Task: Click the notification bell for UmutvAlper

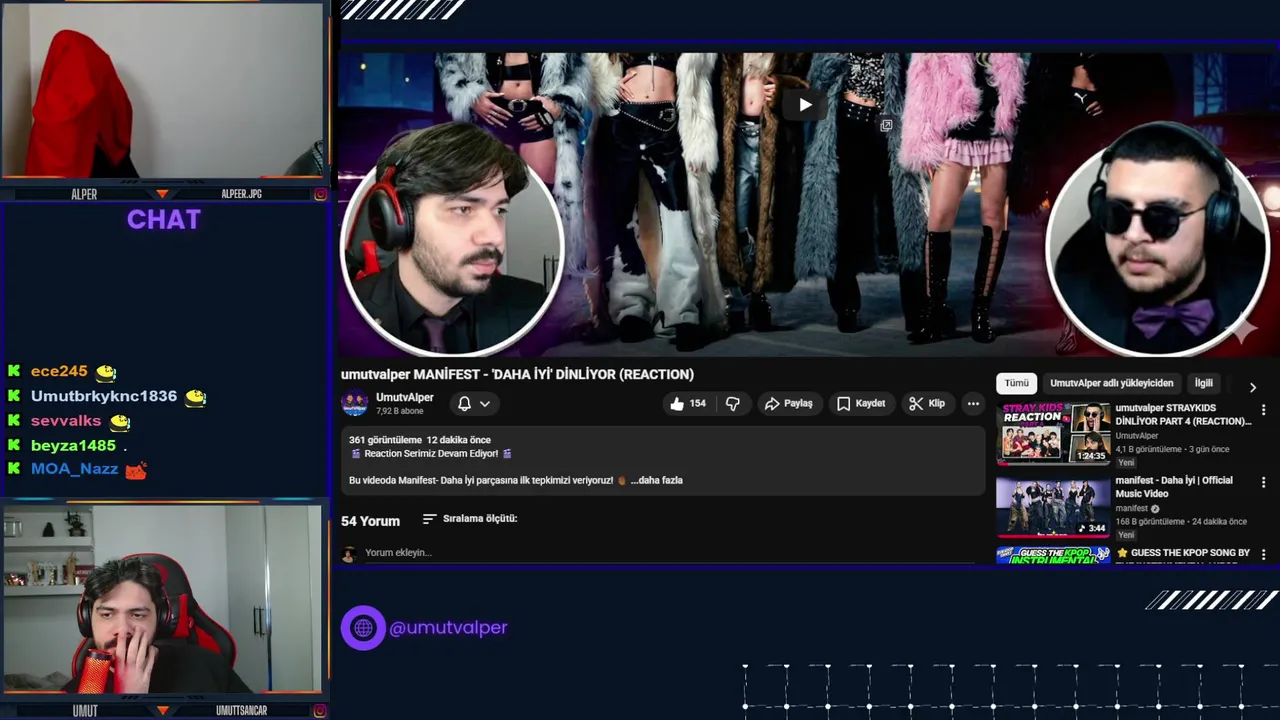Action: [x=464, y=403]
